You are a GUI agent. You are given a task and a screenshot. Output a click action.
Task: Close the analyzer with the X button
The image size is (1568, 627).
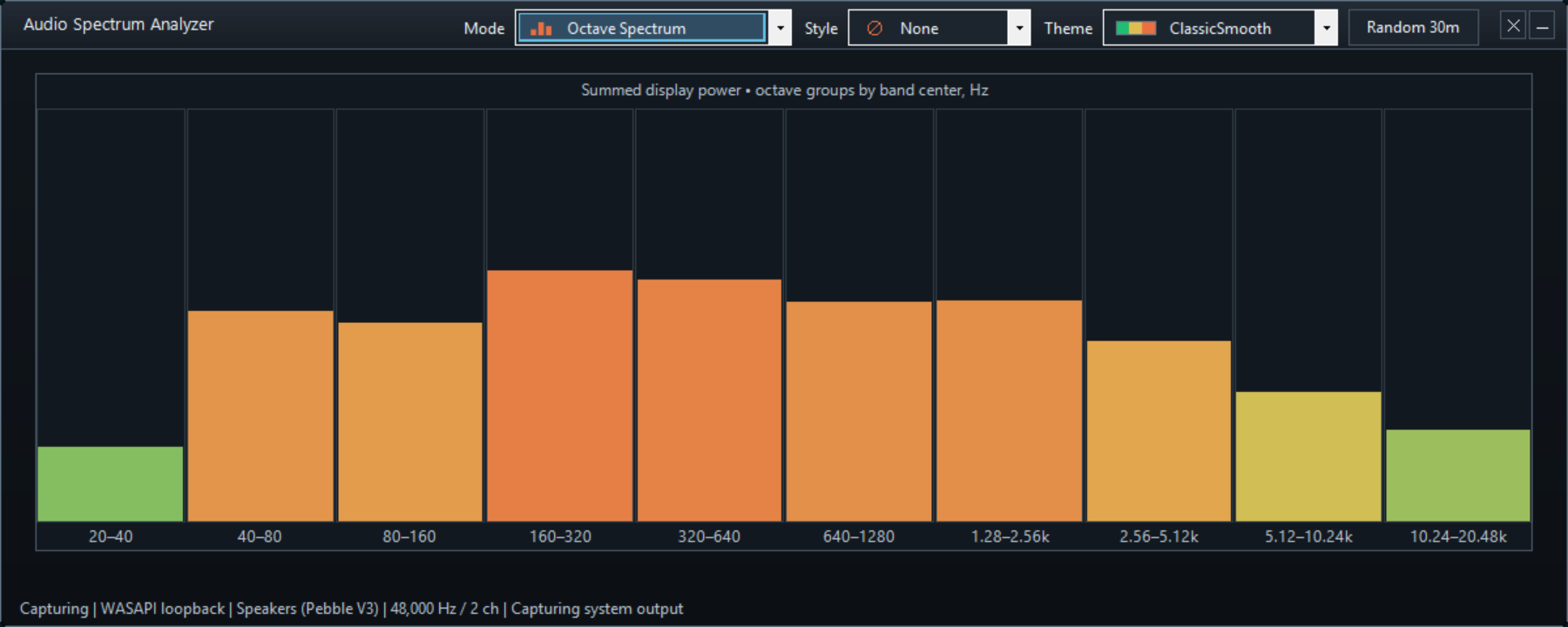[x=1513, y=26]
